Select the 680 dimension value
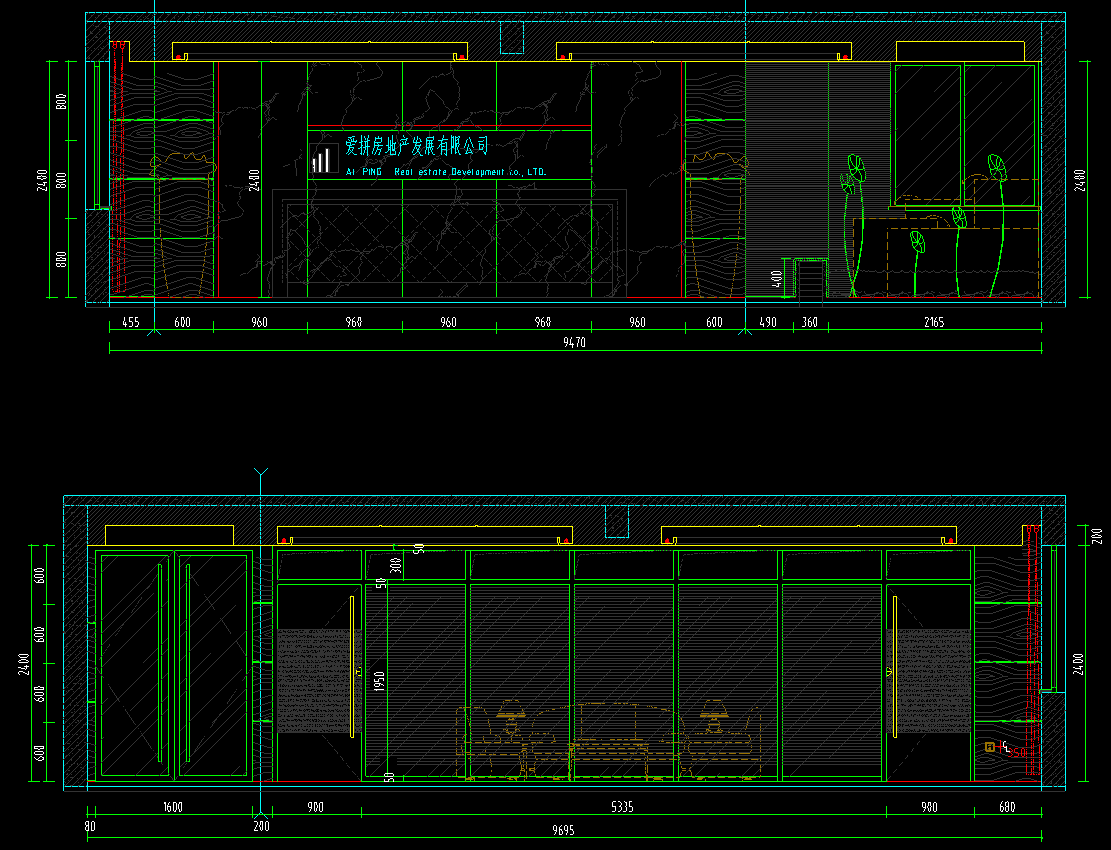The width and height of the screenshot is (1111, 850). (1006, 806)
